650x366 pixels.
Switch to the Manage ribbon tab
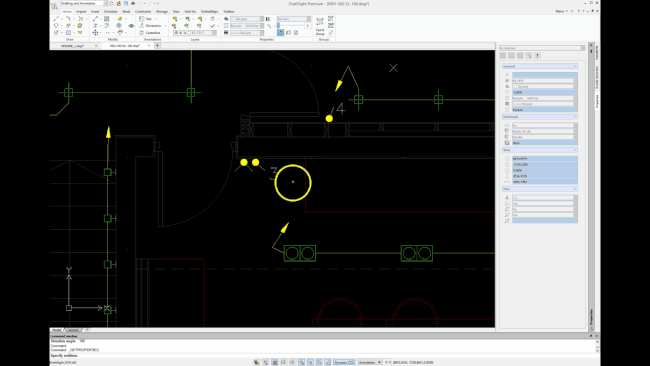162,12
